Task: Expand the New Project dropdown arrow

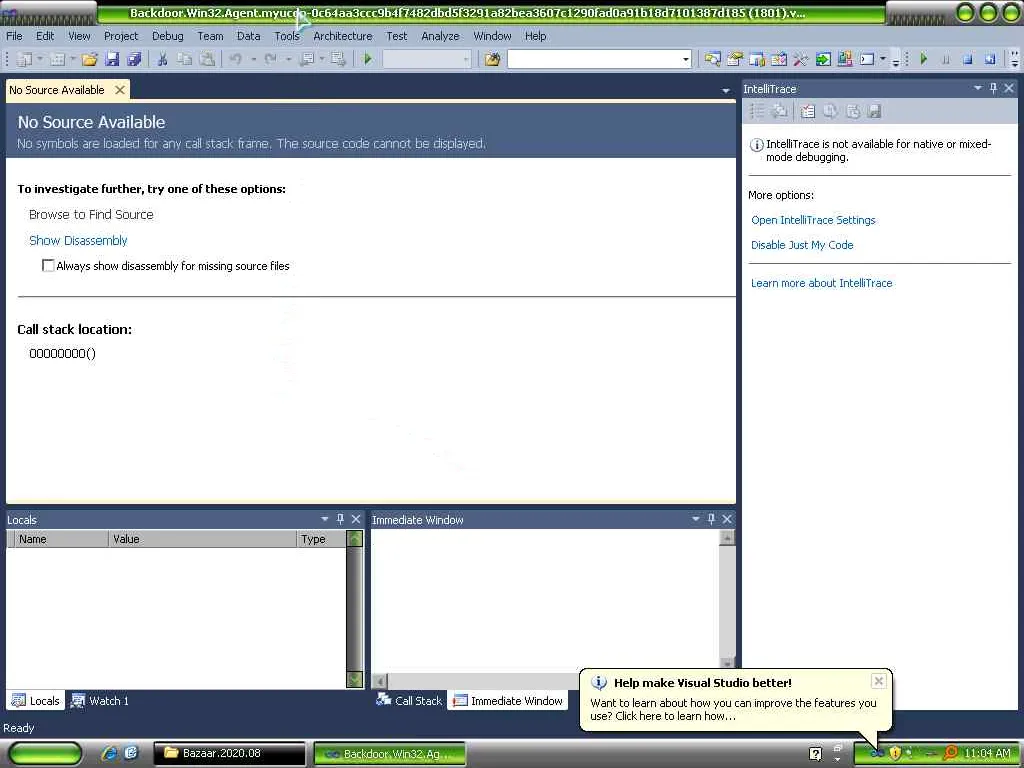Action: coord(39,59)
